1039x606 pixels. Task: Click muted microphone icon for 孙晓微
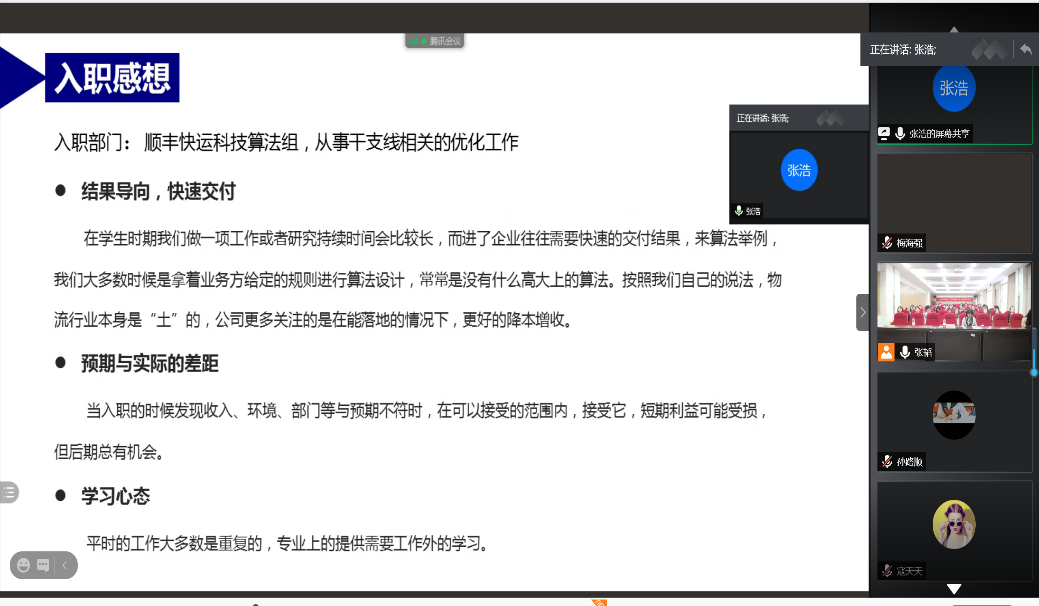pos(886,461)
